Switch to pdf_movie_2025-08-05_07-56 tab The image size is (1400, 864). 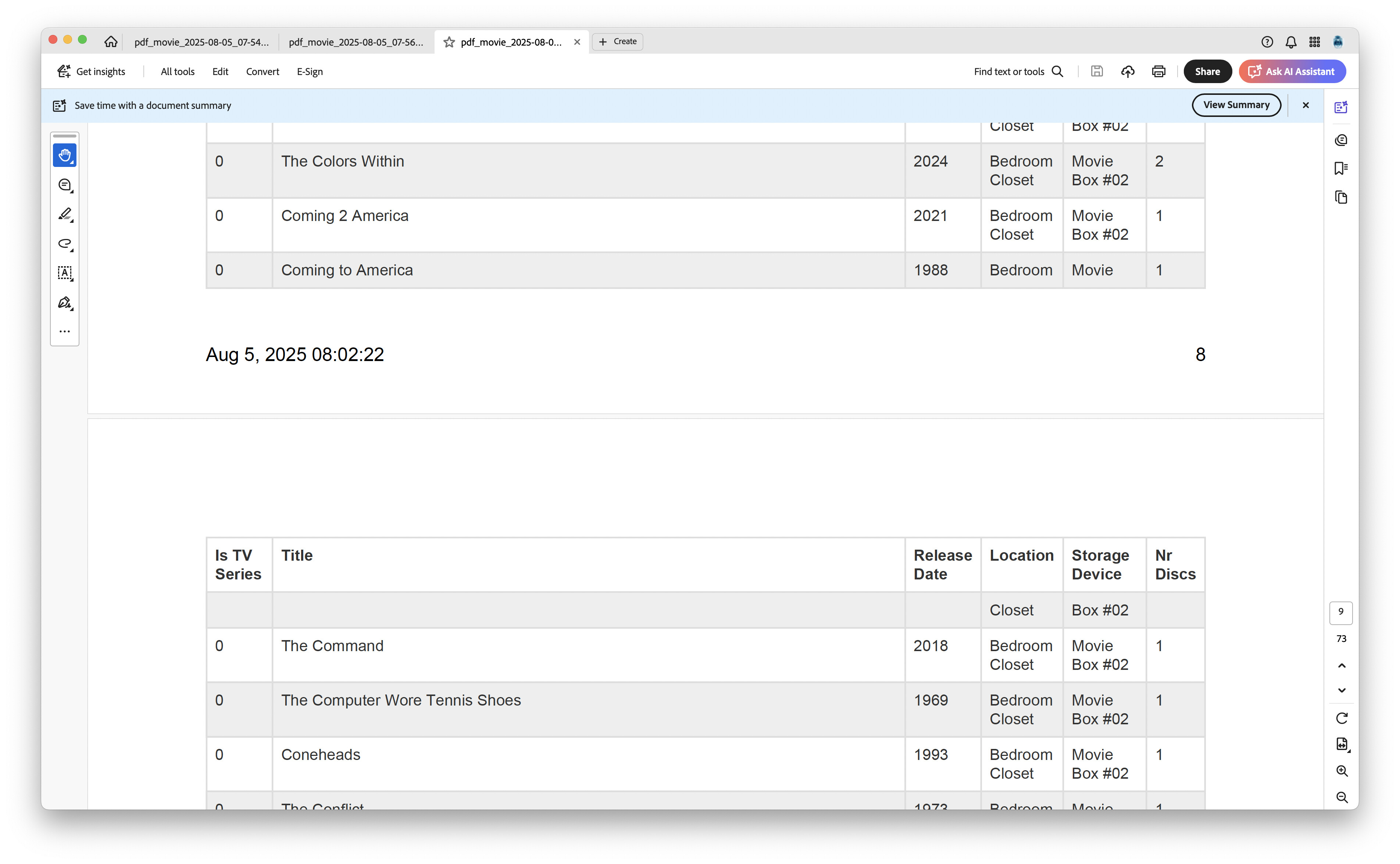[356, 42]
